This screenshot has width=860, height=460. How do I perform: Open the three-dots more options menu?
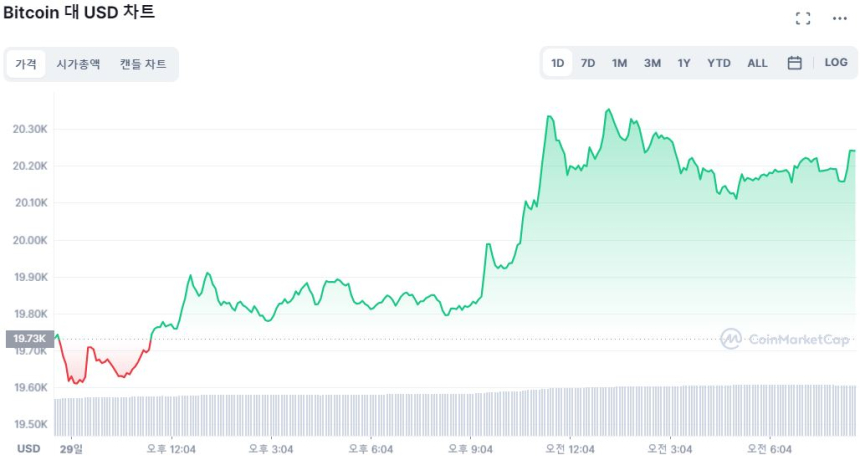(x=839, y=18)
